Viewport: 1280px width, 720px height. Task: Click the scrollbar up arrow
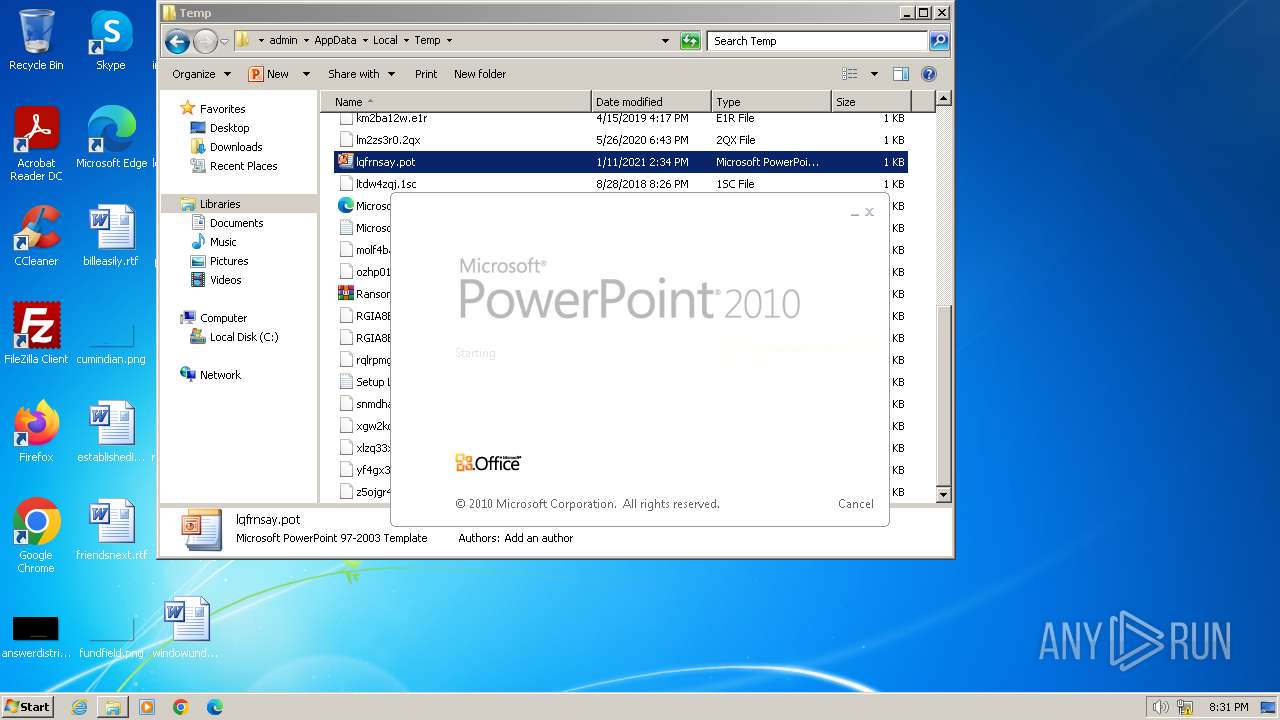pyautogui.click(x=943, y=99)
